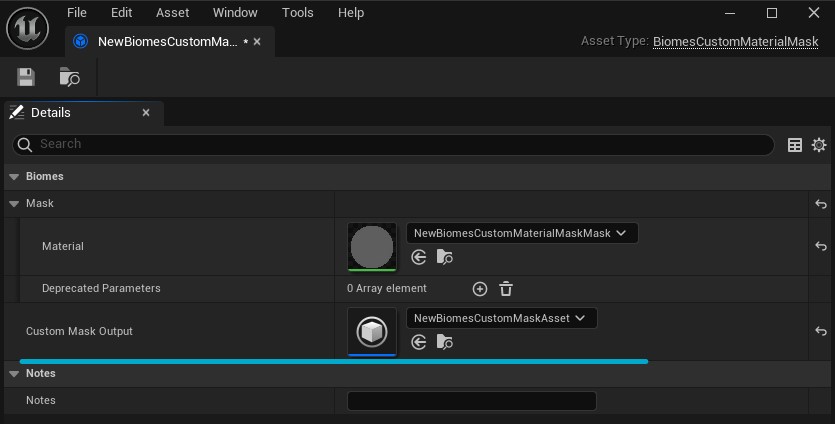The height and width of the screenshot is (424, 835).
Task: Select the Custom Mask Output property label
Action: 79,331
